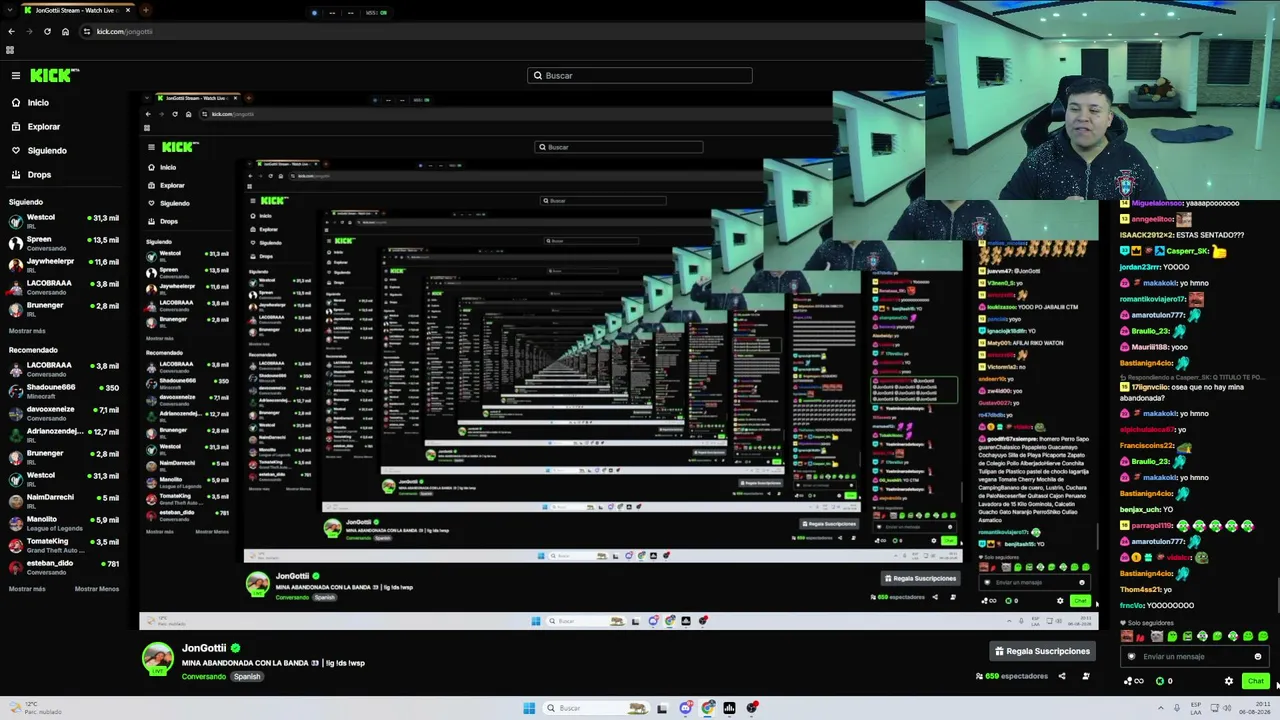Collapse recommended list with Mostrar Menos
This screenshot has height=720, width=1280.
(97, 589)
